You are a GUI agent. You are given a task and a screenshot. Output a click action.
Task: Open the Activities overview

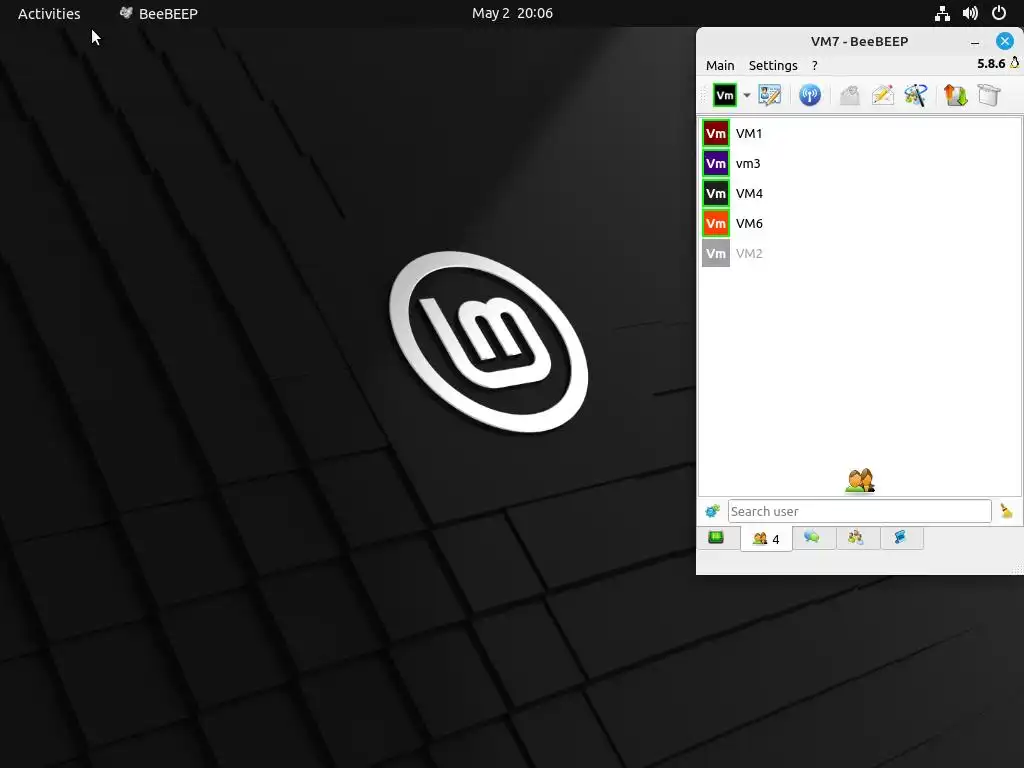[x=49, y=14]
